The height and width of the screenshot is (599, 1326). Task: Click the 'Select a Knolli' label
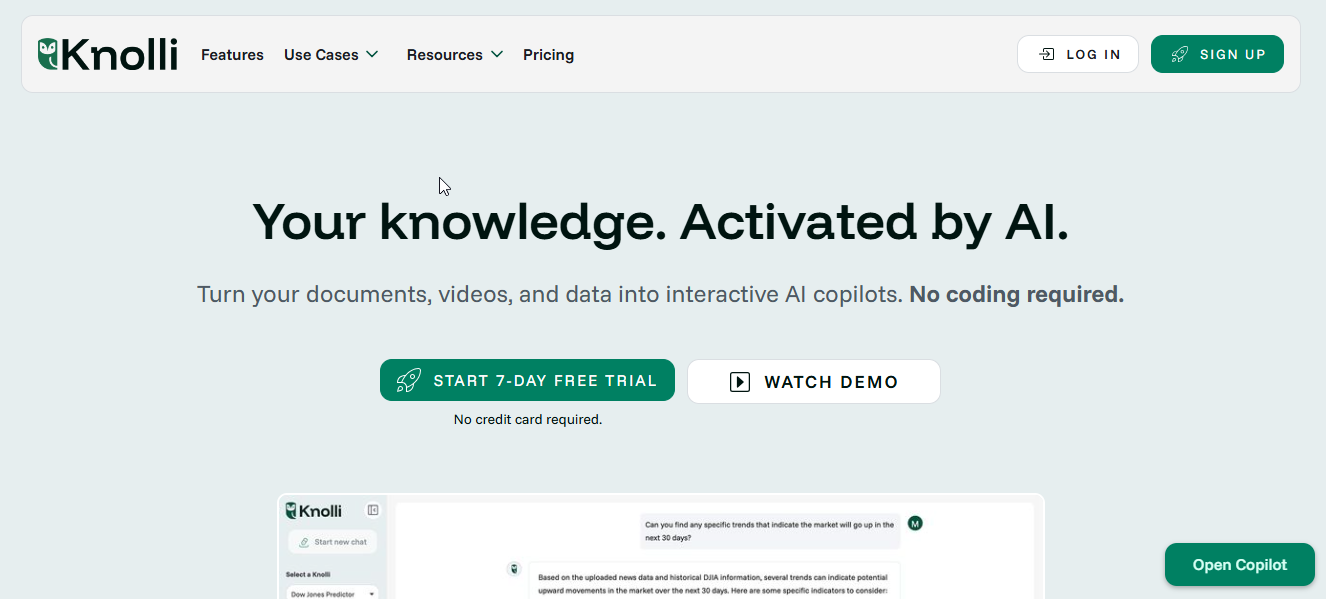click(x=308, y=574)
